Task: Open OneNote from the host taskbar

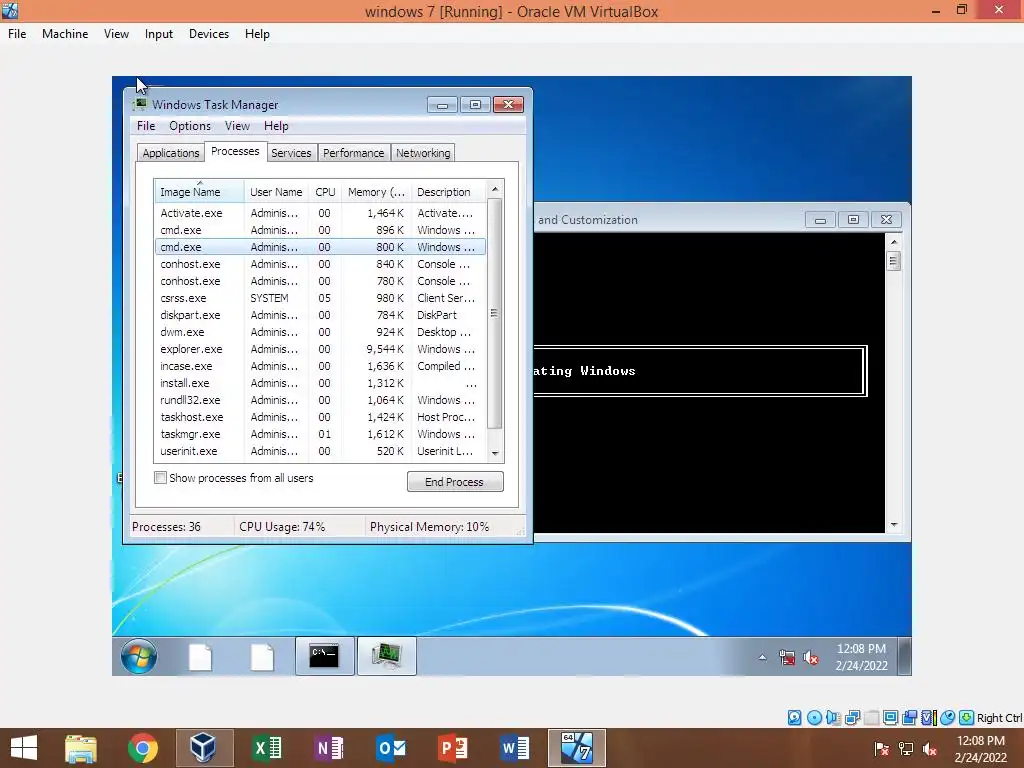Action: pyautogui.click(x=328, y=748)
